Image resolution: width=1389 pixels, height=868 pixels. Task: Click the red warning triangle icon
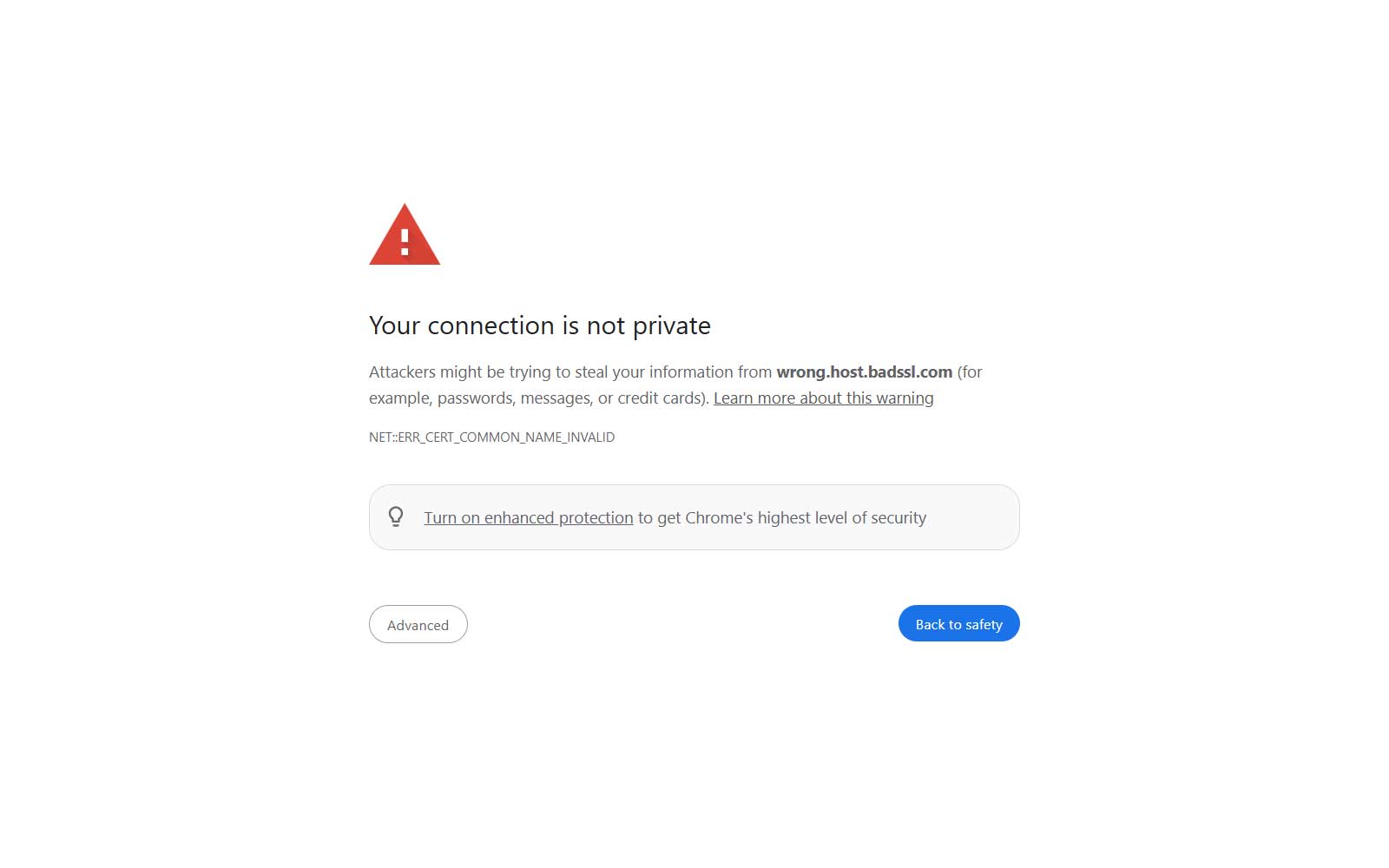[x=405, y=234]
